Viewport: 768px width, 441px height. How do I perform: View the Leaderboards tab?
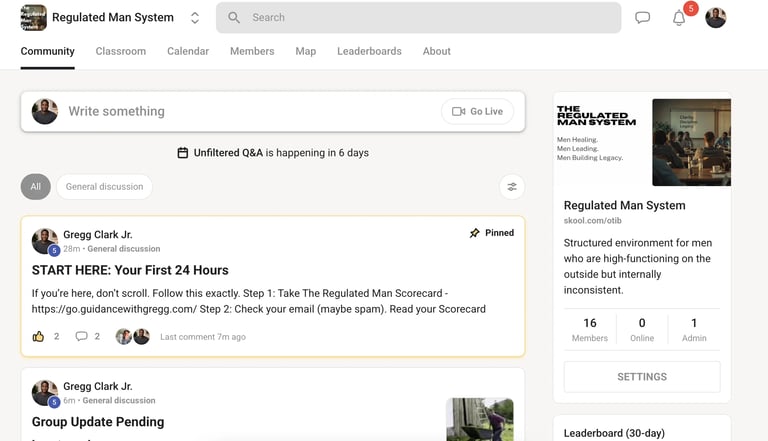point(369,51)
